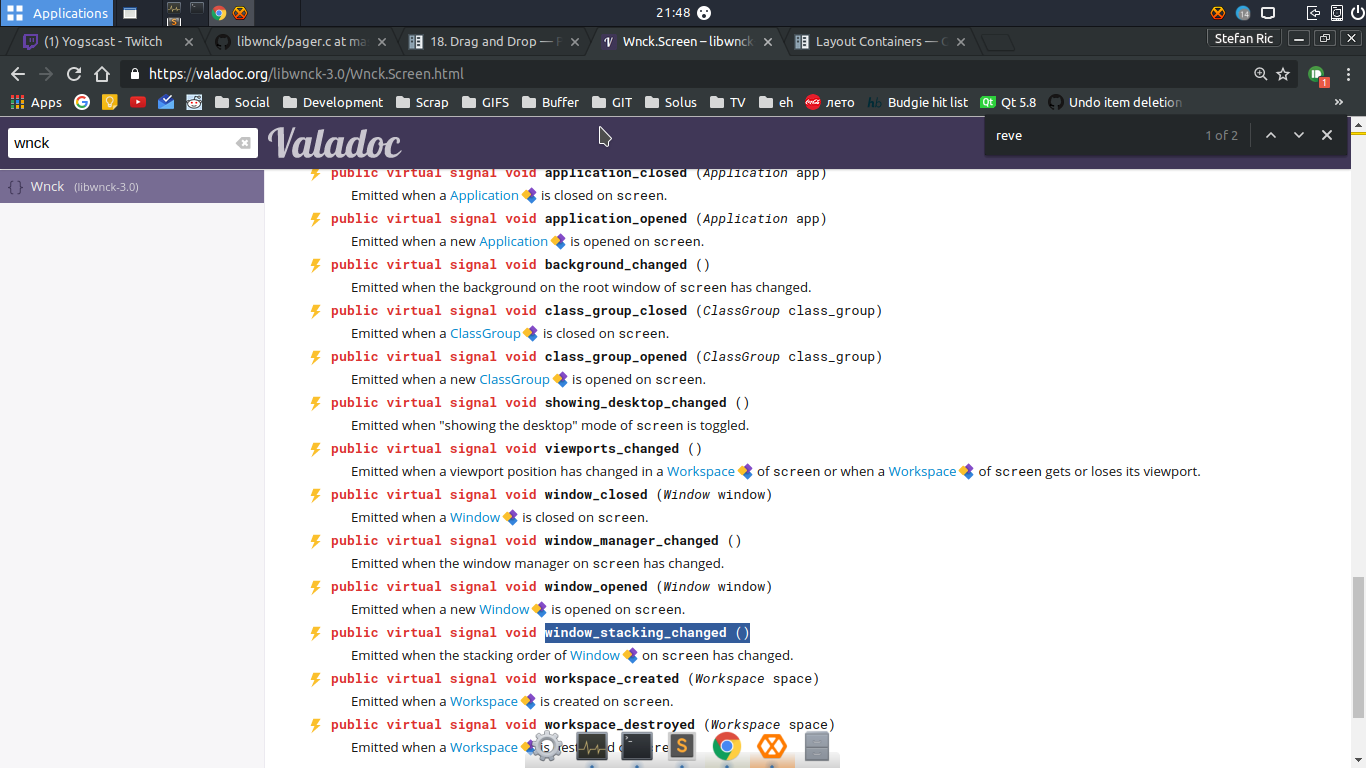The image size is (1366, 768).
Task: Bookmark this page with the star icon
Action: 1284,74
